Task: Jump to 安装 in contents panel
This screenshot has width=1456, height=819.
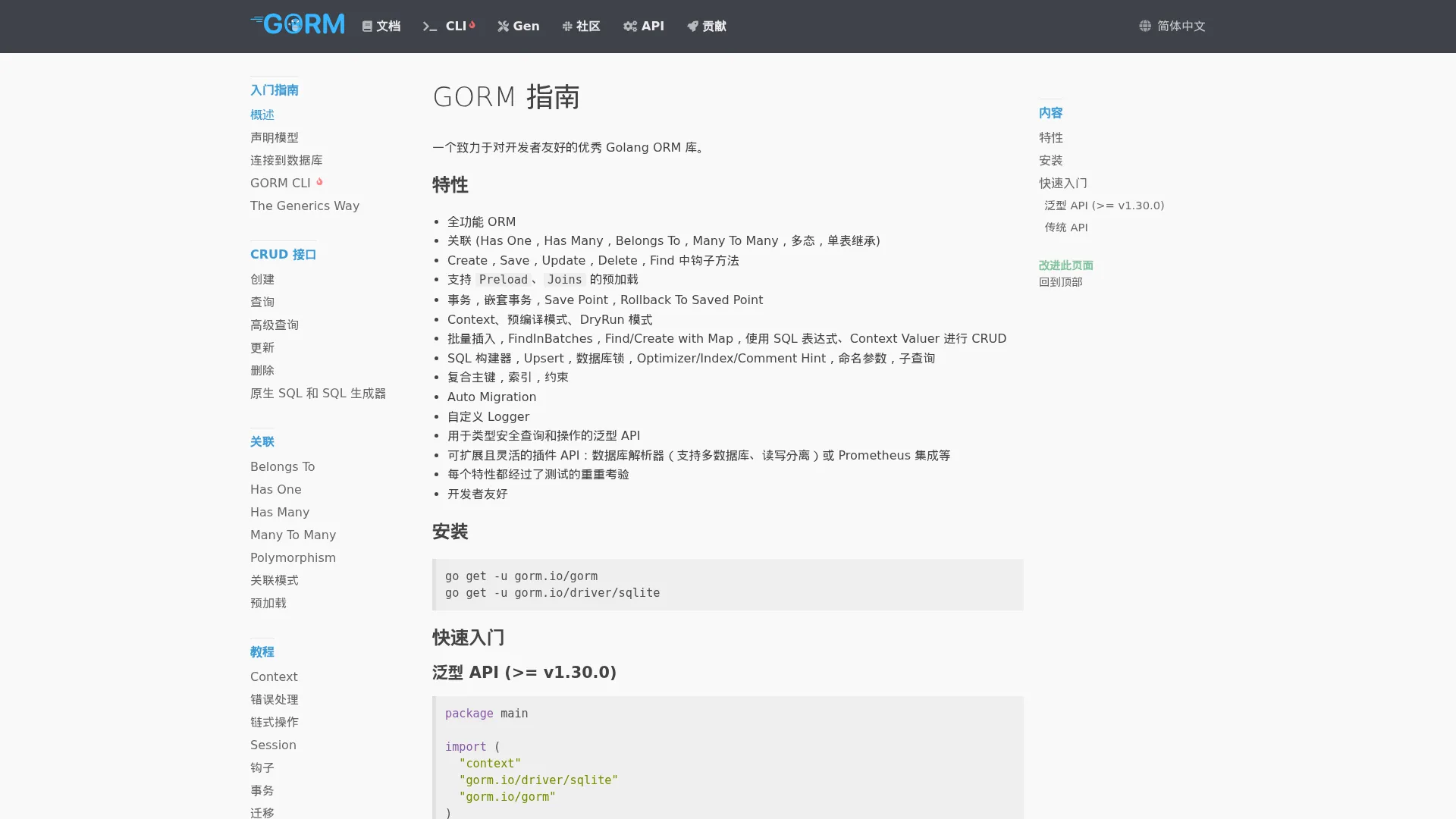Action: click(1051, 160)
